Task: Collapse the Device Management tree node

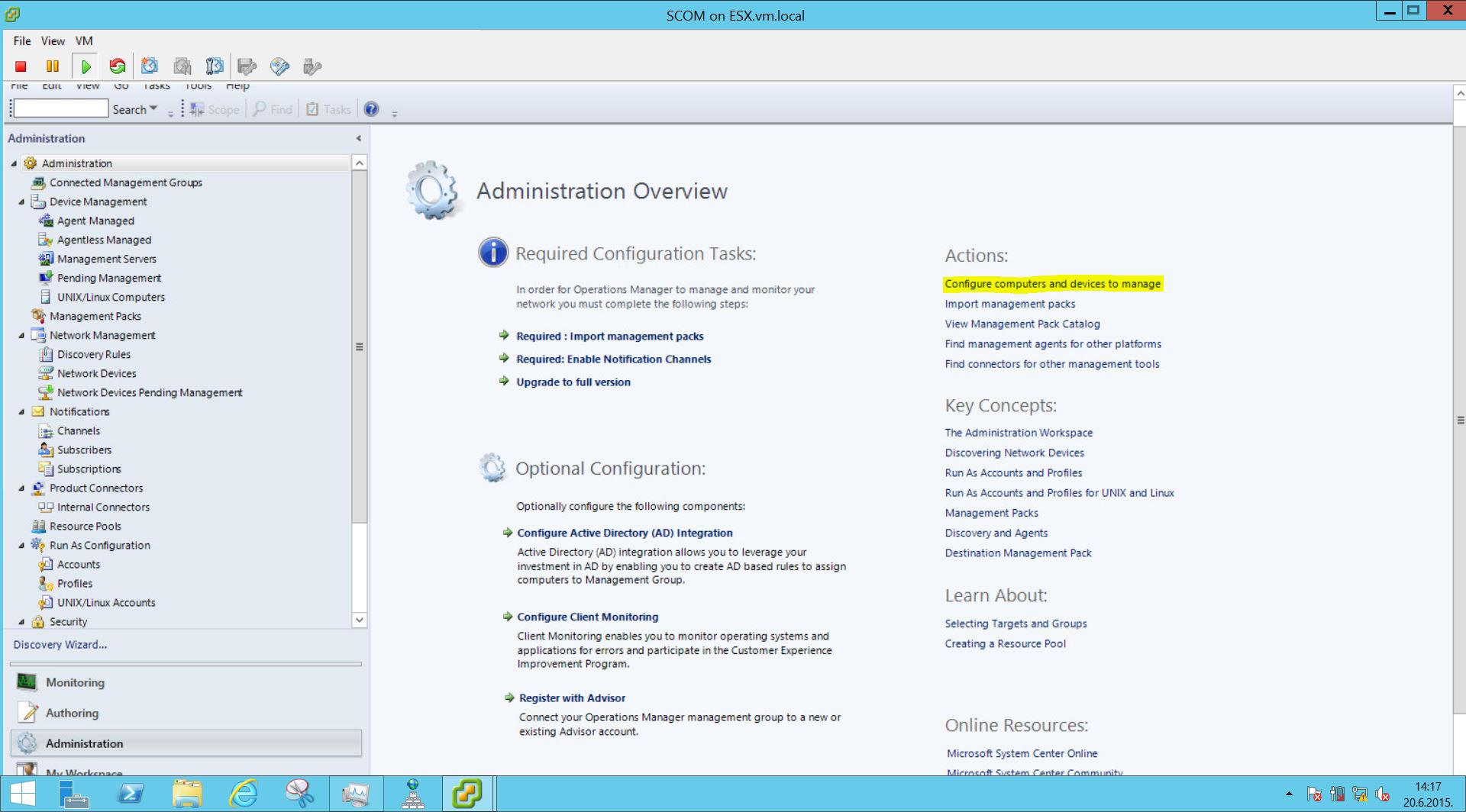Action: coord(21,202)
